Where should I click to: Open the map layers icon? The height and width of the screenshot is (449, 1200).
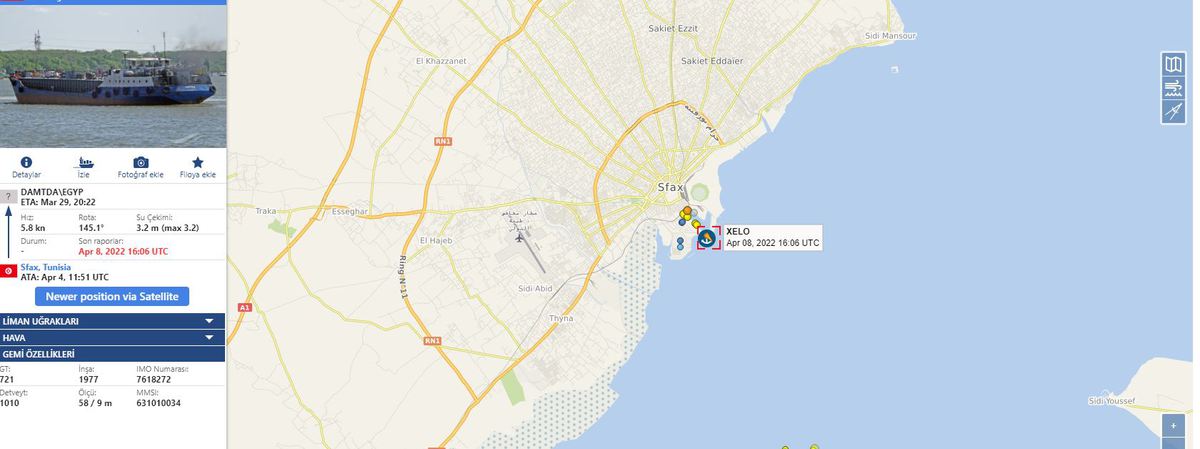coord(1173,64)
